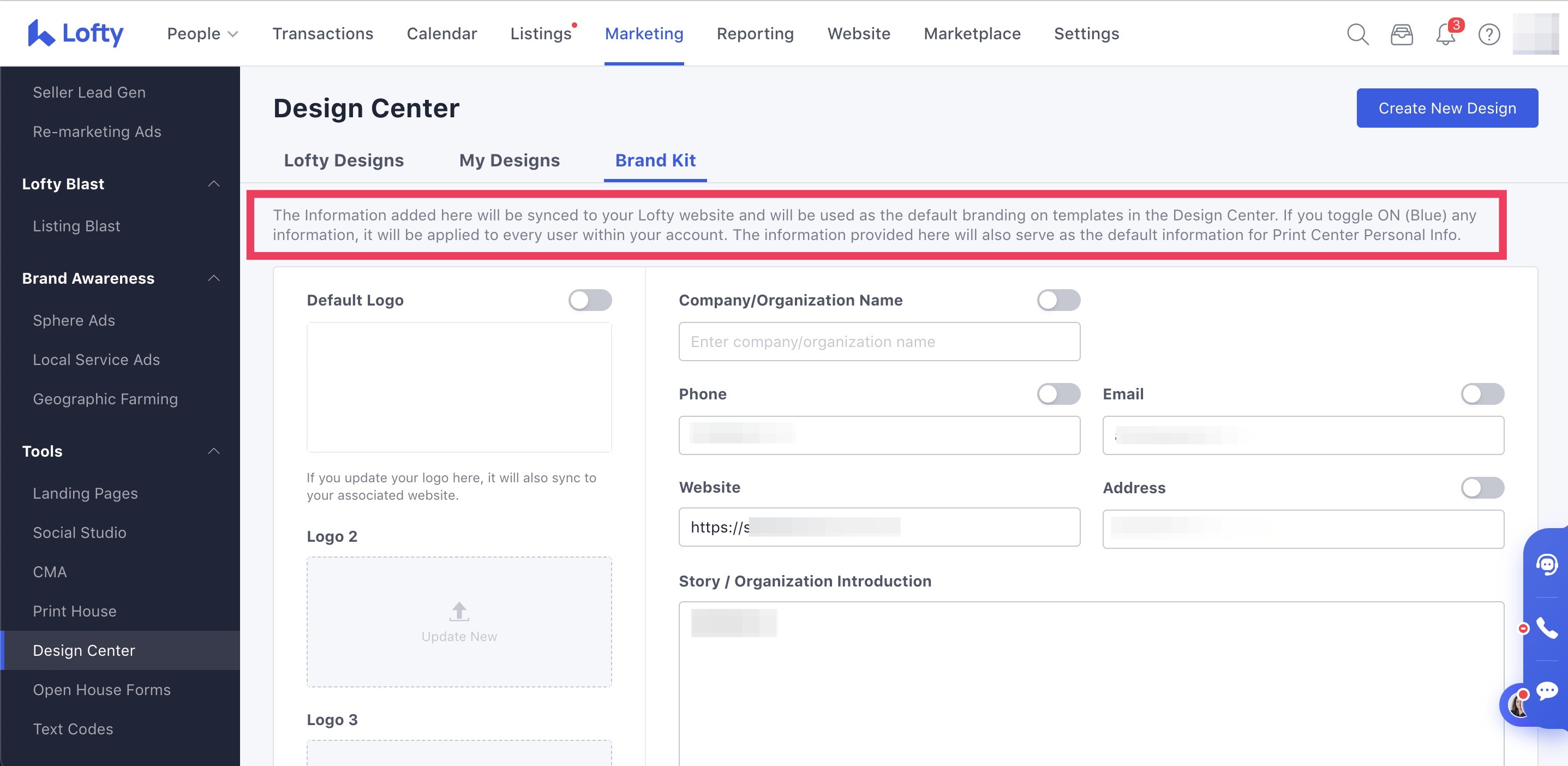Open Sphere Ads in sidebar
1568x766 pixels.
[74, 320]
